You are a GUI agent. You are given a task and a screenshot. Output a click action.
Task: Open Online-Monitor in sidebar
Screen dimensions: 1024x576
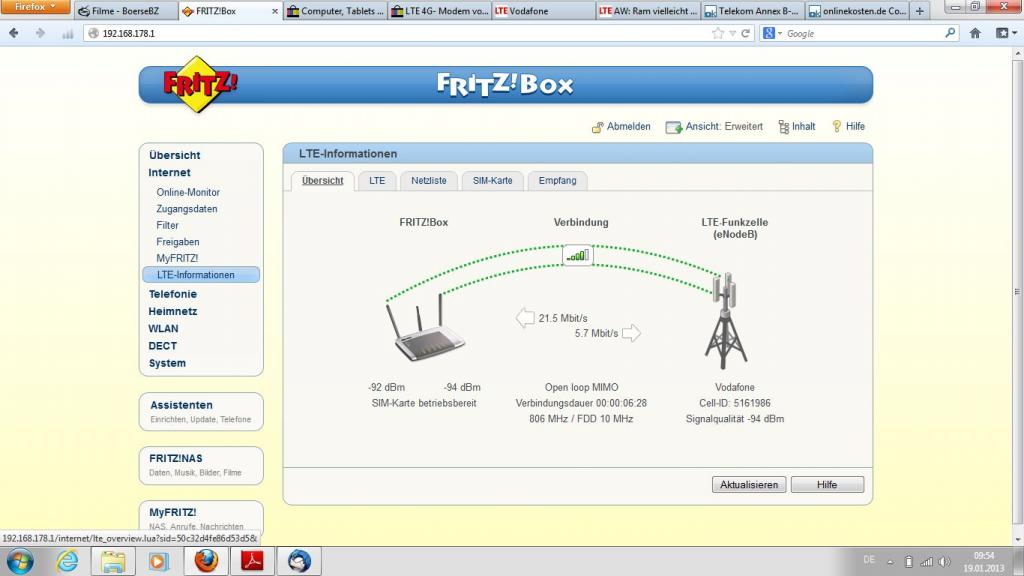click(x=188, y=193)
